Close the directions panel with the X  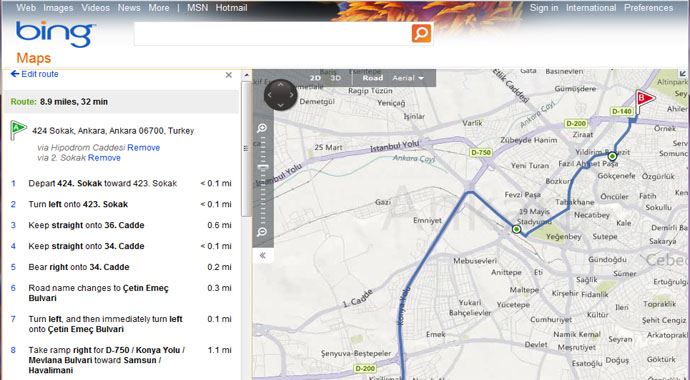[228, 75]
